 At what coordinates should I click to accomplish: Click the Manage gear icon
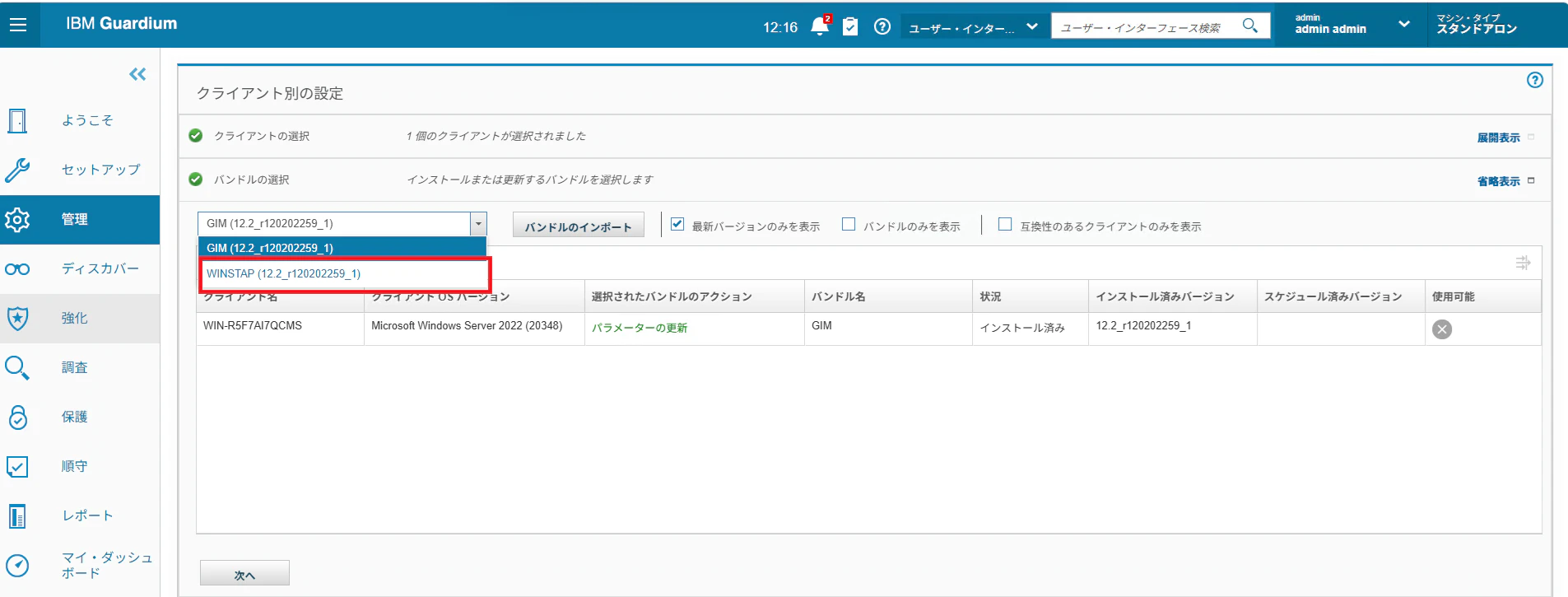17,219
